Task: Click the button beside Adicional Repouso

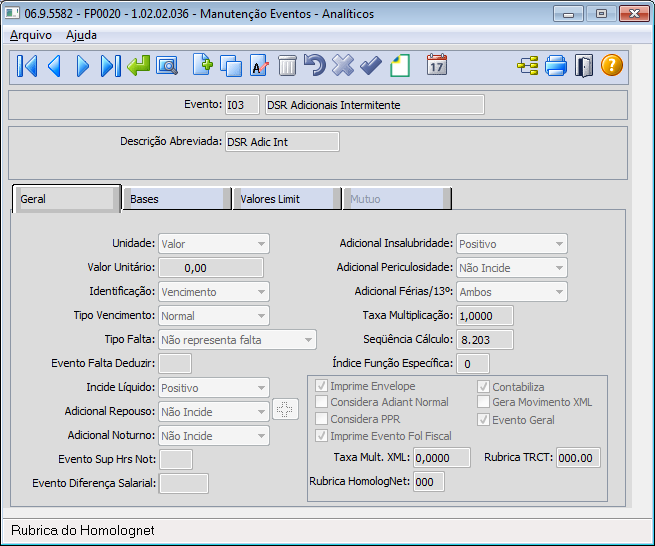Action: point(285,410)
